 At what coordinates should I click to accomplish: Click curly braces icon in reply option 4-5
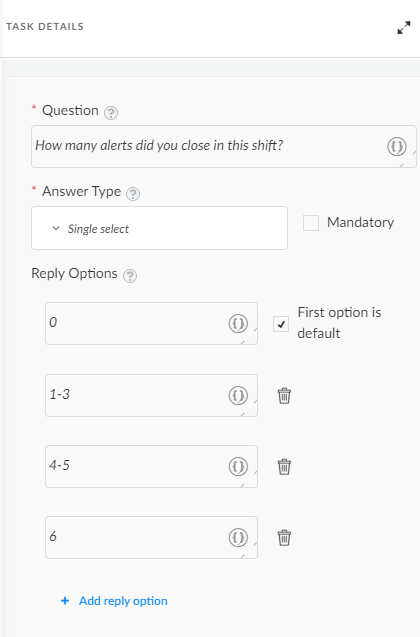point(238,466)
